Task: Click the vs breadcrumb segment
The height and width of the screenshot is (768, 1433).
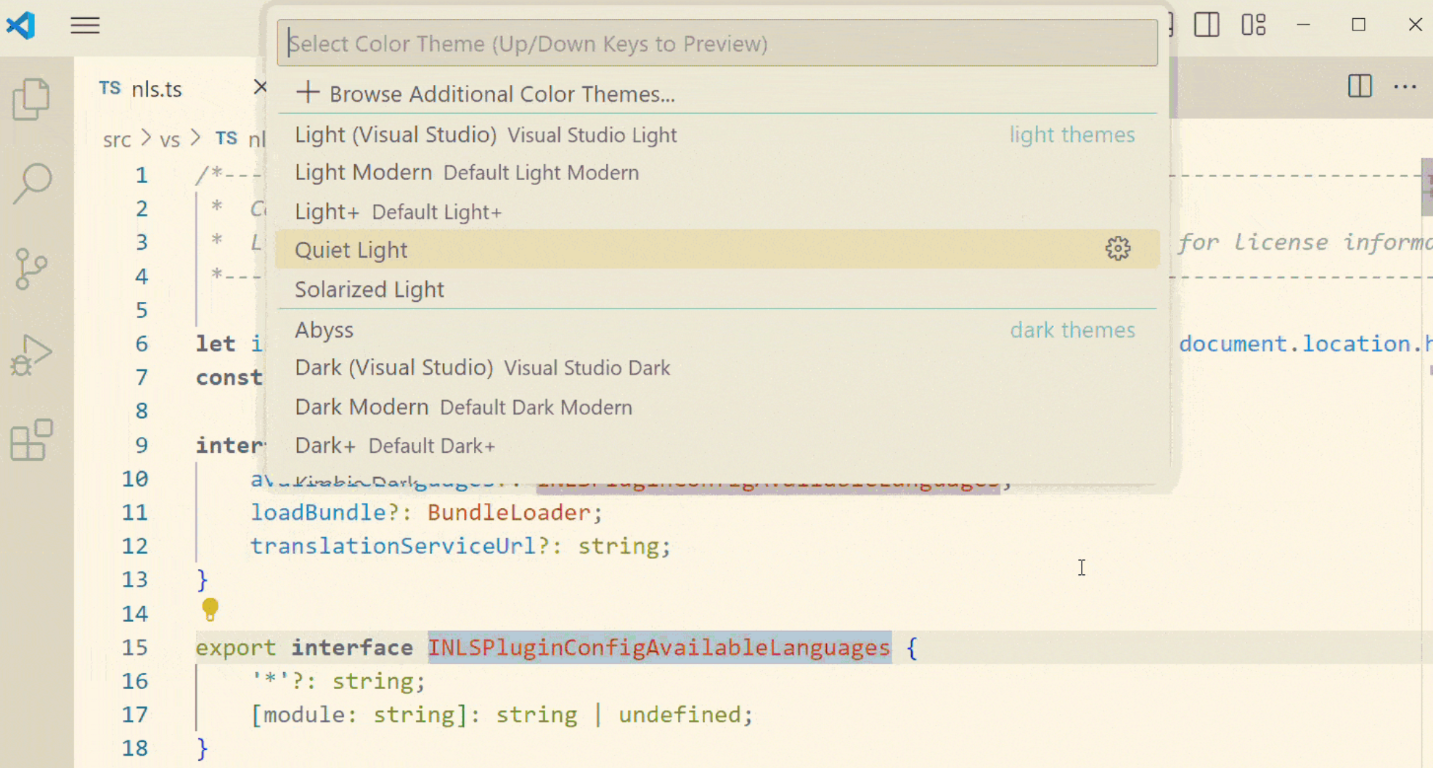Action: point(170,139)
